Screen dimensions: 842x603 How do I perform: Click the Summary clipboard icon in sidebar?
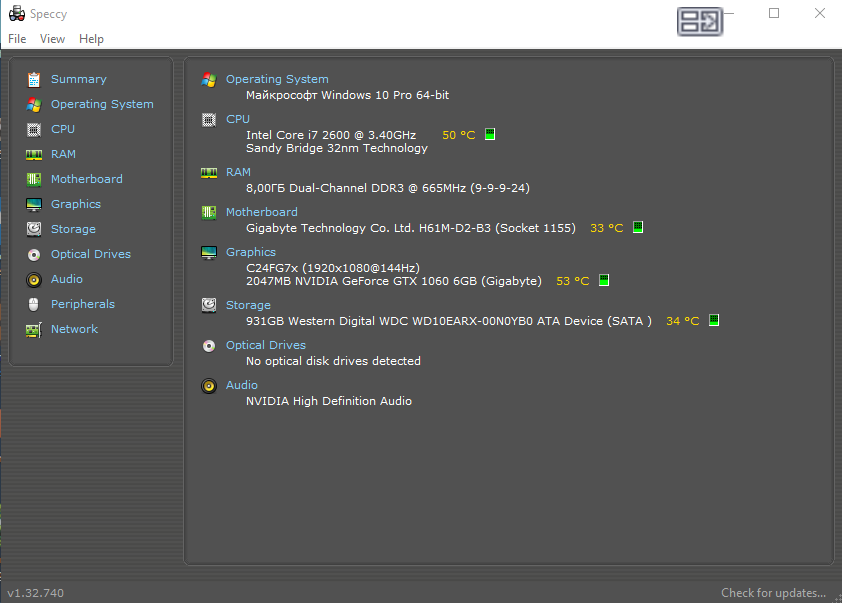click(x=34, y=79)
